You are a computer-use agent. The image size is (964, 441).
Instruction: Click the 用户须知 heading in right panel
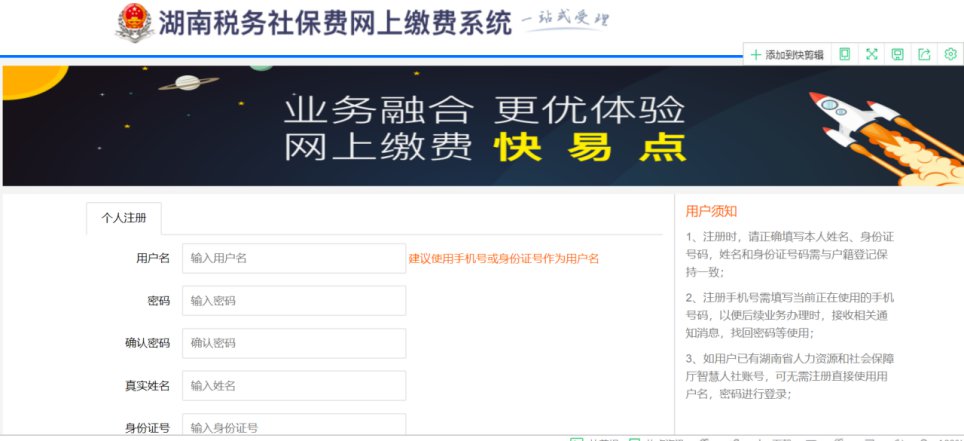[x=711, y=211]
